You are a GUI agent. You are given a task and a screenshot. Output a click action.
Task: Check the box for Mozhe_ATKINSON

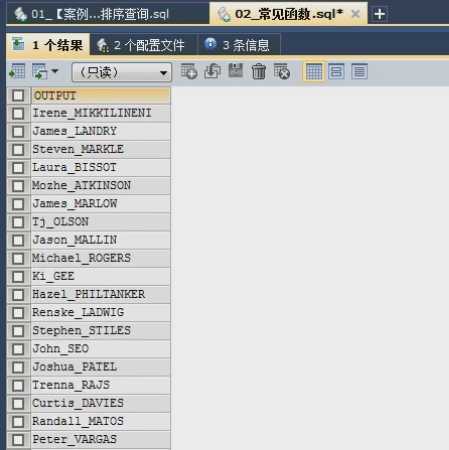click(x=18, y=186)
